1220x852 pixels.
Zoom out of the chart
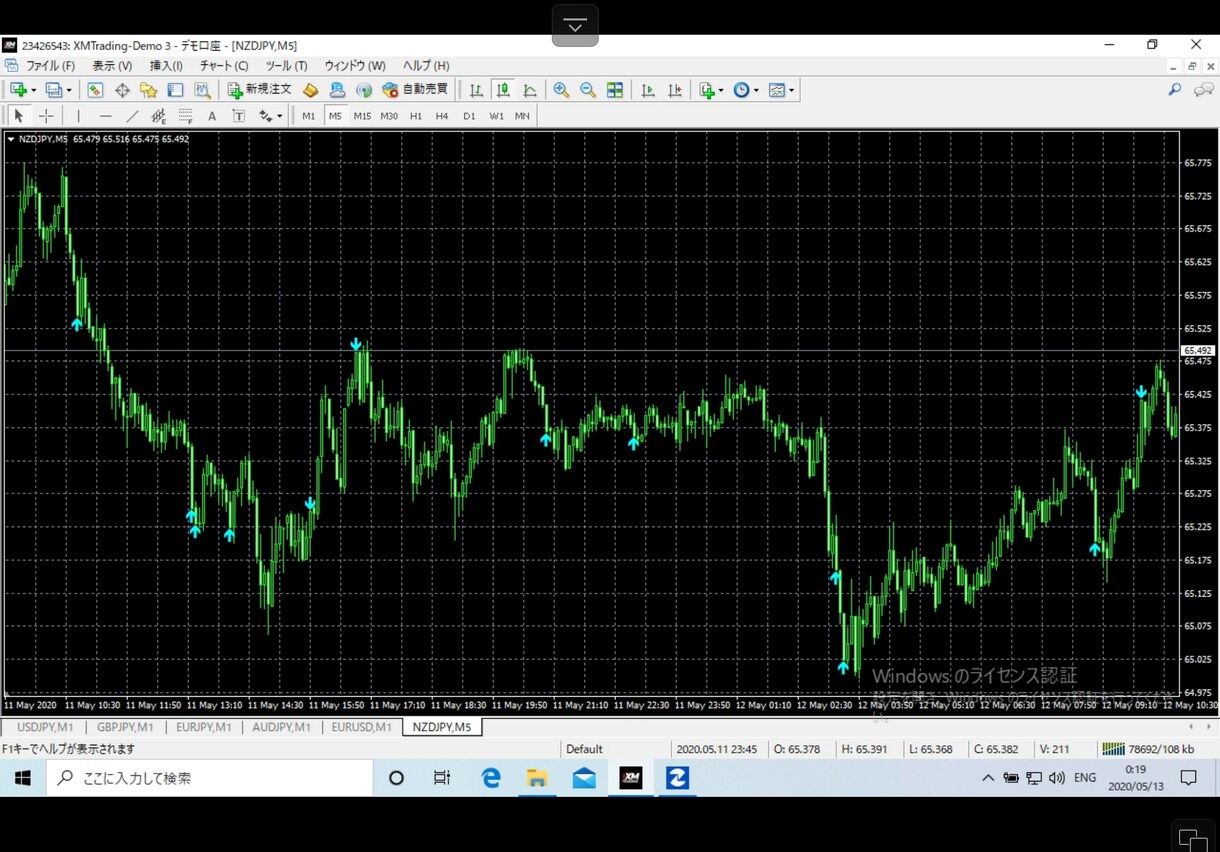tap(588, 90)
